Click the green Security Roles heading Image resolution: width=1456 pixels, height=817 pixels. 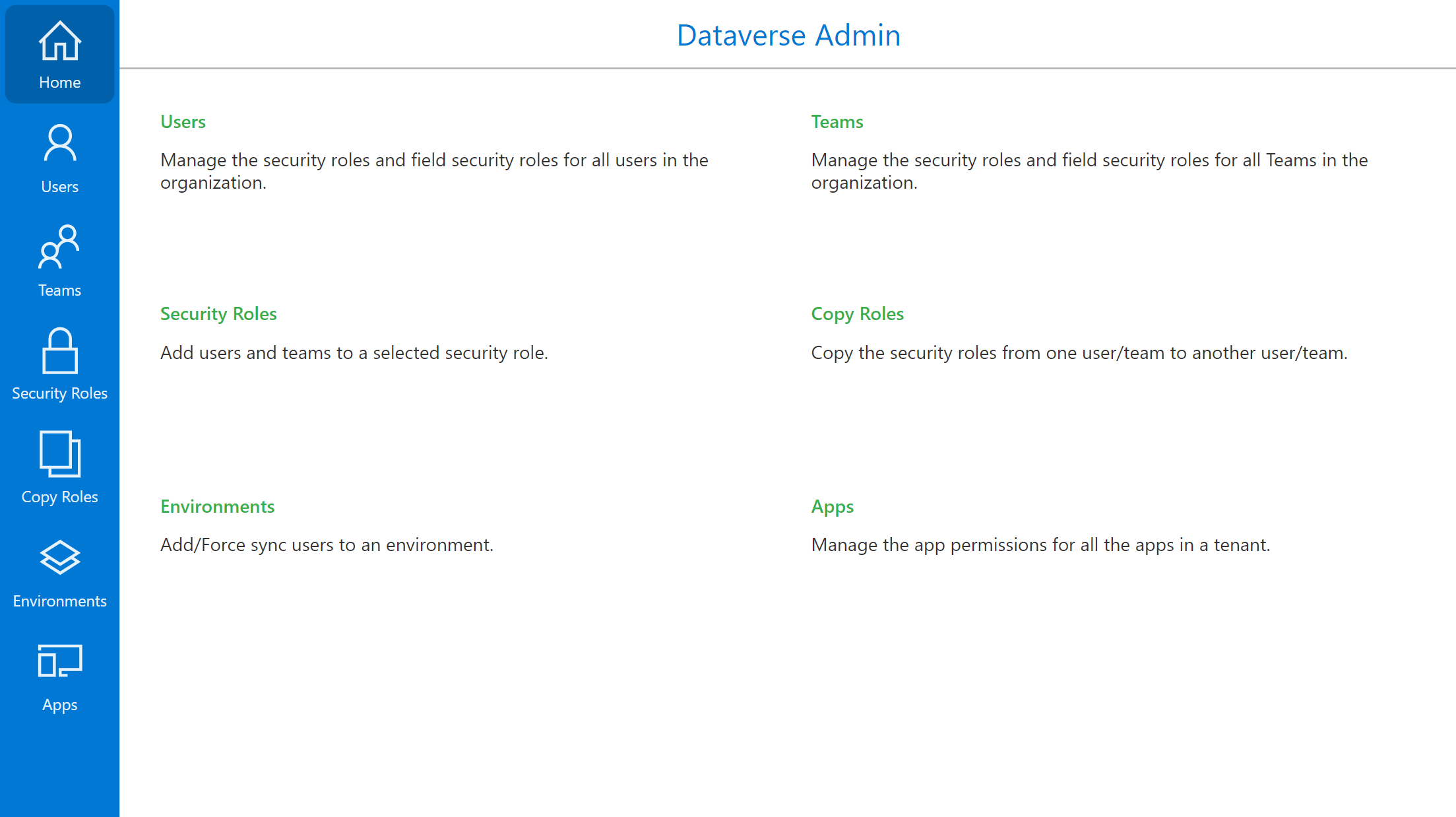click(x=218, y=314)
